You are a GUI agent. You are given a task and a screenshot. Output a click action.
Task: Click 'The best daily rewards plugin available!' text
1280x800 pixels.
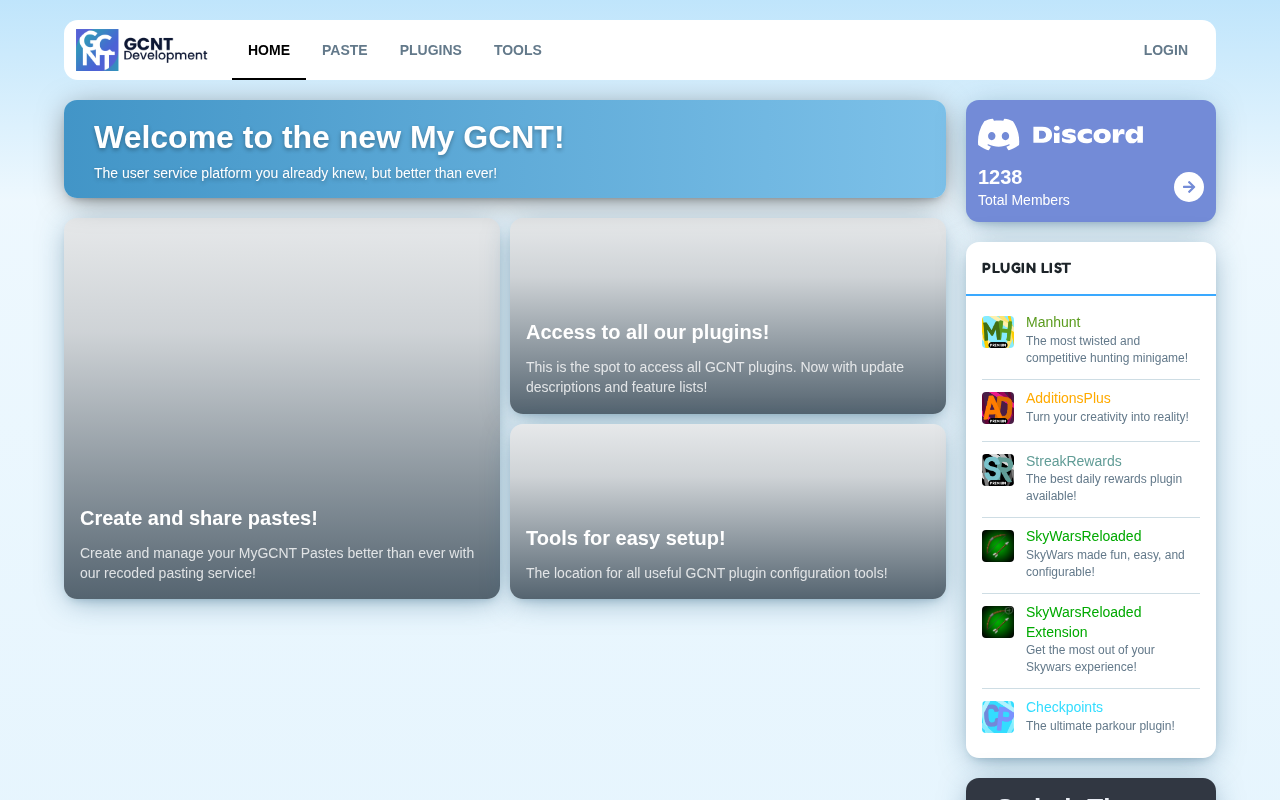tap(1104, 488)
